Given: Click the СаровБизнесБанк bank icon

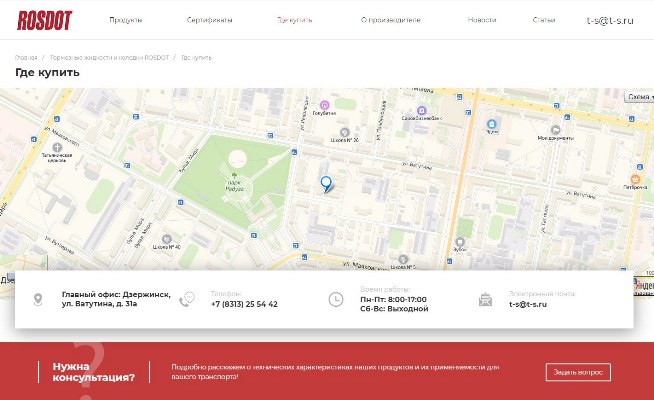Looking at the screenshot, I should tap(421, 111).
